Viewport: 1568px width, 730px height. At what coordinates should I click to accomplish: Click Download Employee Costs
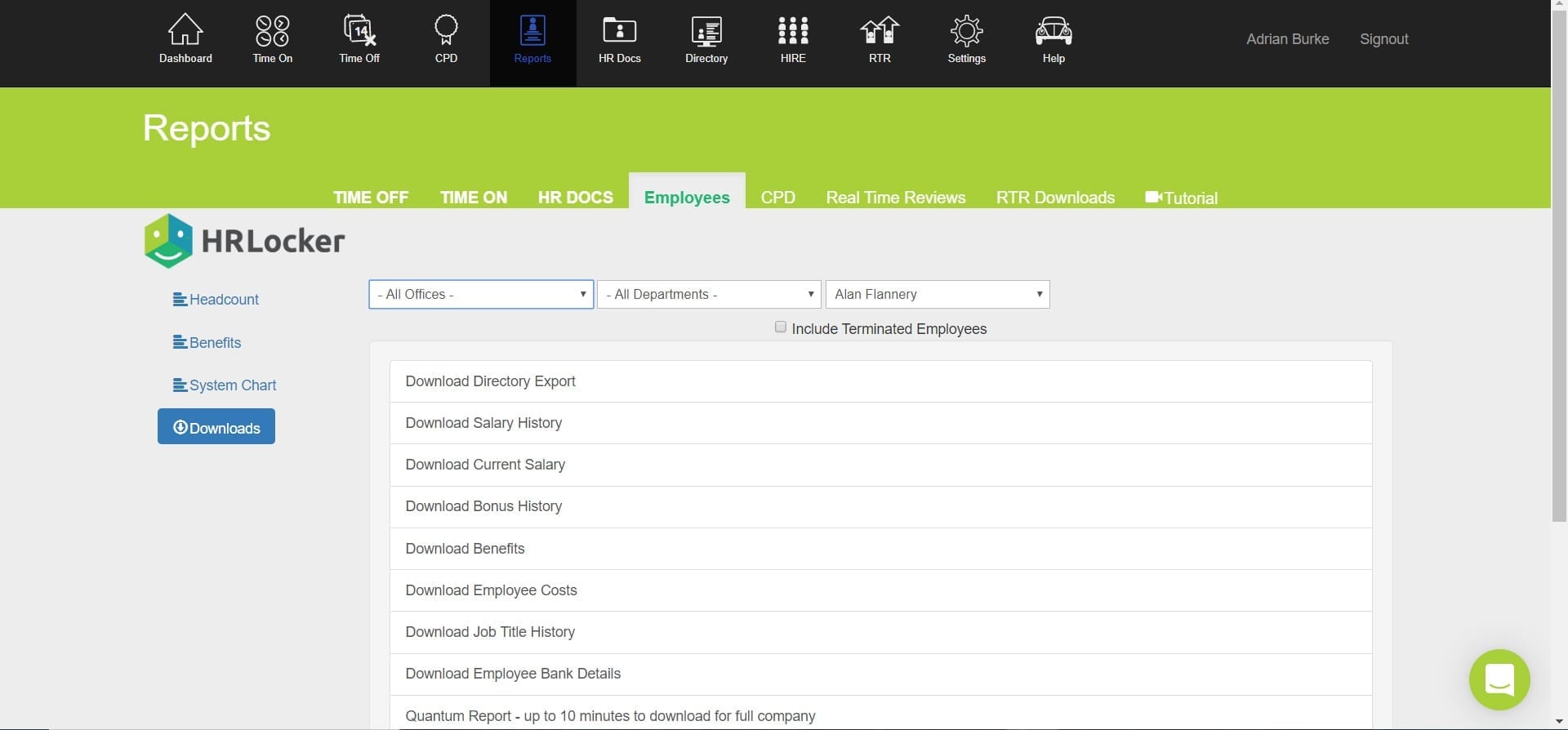tap(880, 590)
